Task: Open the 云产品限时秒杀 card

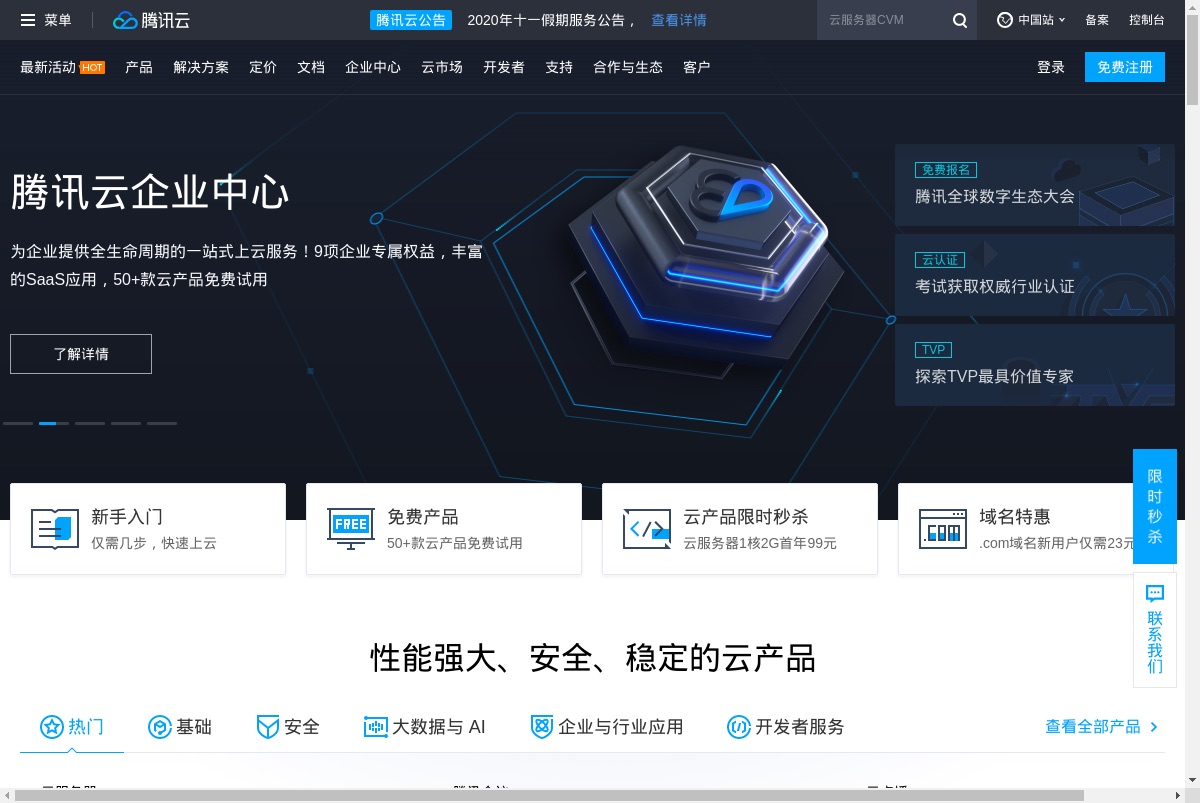Action: (x=740, y=529)
